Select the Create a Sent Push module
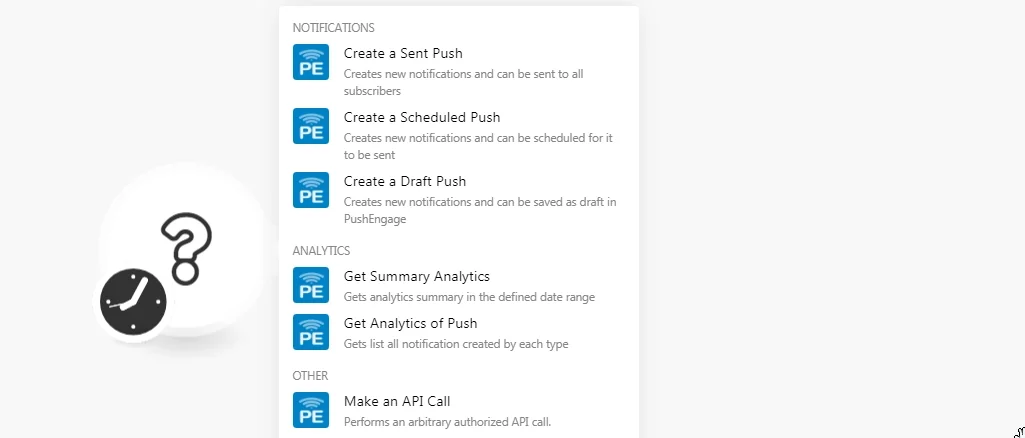 click(x=459, y=71)
